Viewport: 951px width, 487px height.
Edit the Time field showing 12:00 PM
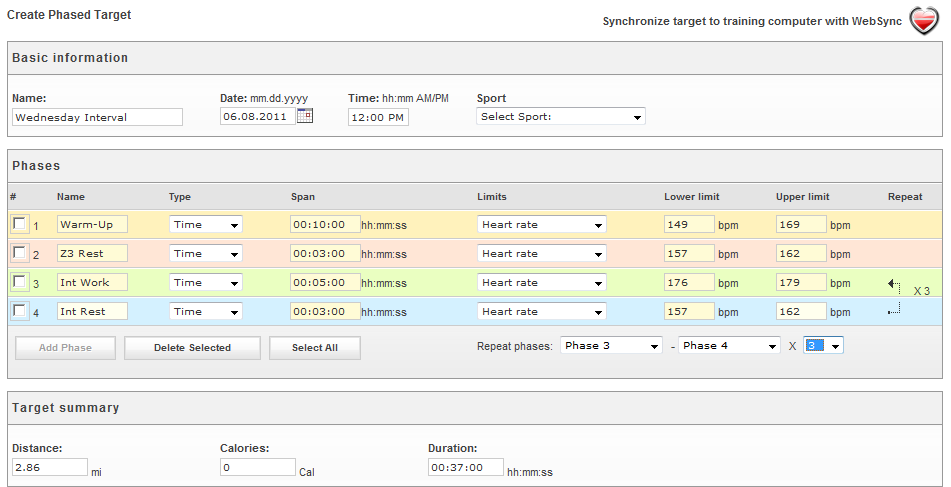(378, 117)
